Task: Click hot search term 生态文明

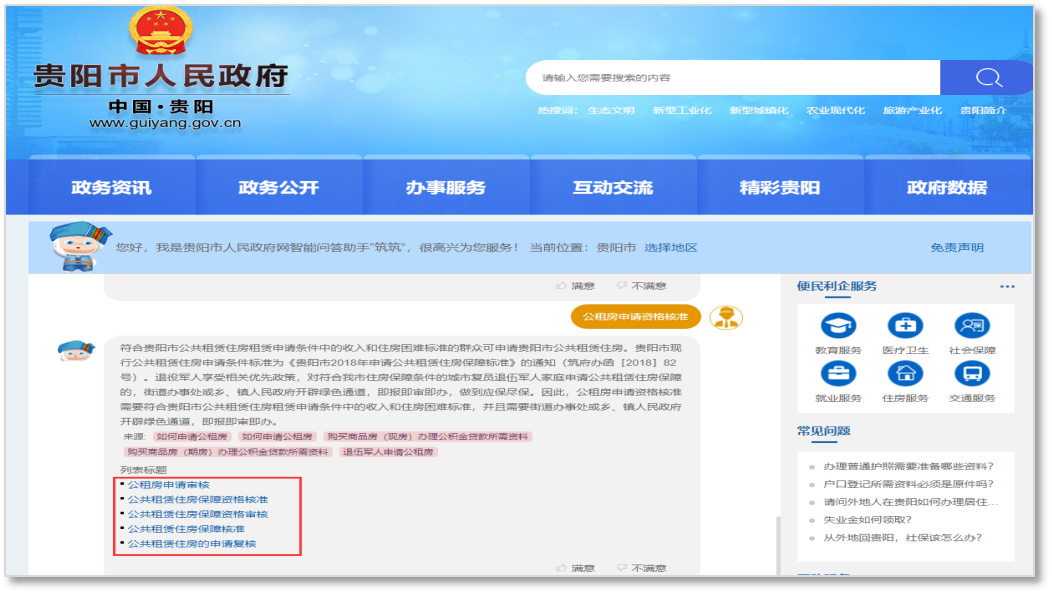Action: pyautogui.click(x=611, y=110)
